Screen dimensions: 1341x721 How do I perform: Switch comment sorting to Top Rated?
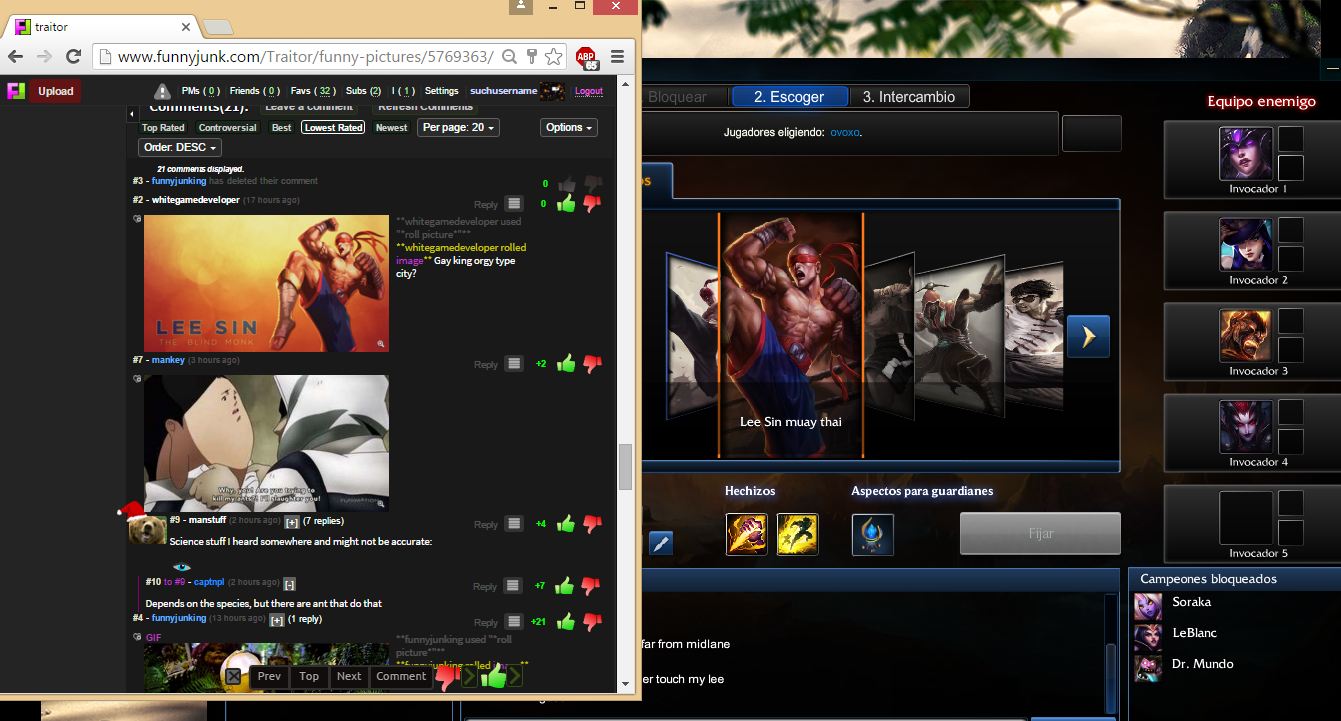click(x=163, y=128)
